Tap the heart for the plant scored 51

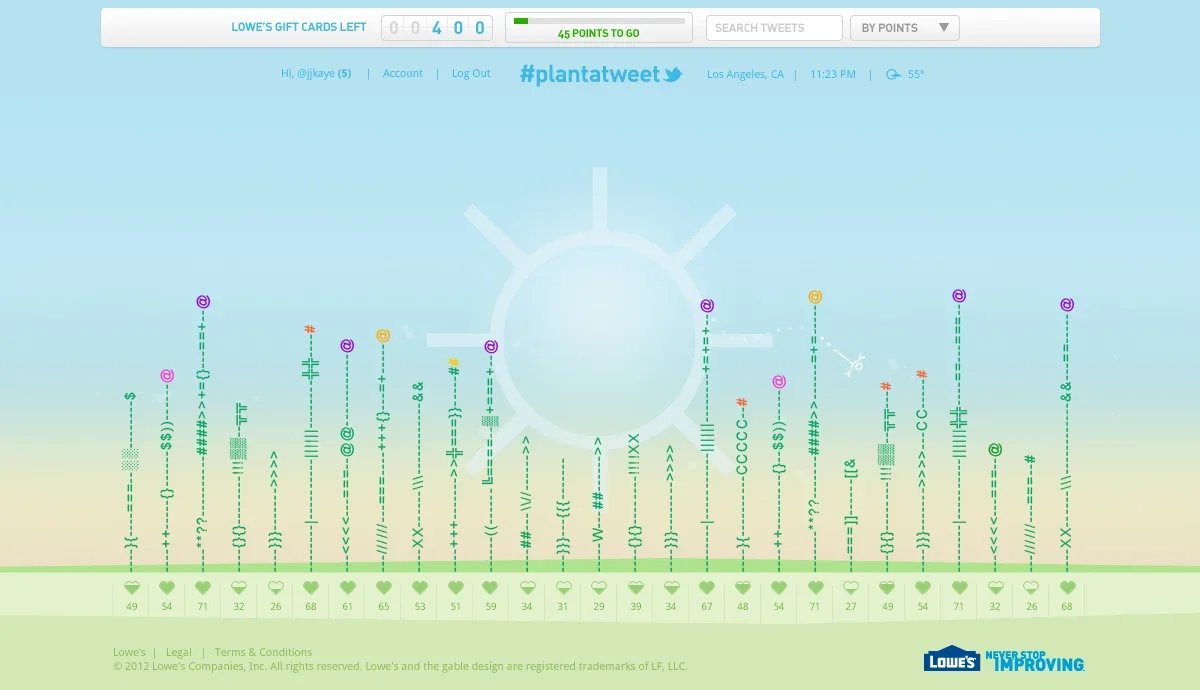pos(455,588)
